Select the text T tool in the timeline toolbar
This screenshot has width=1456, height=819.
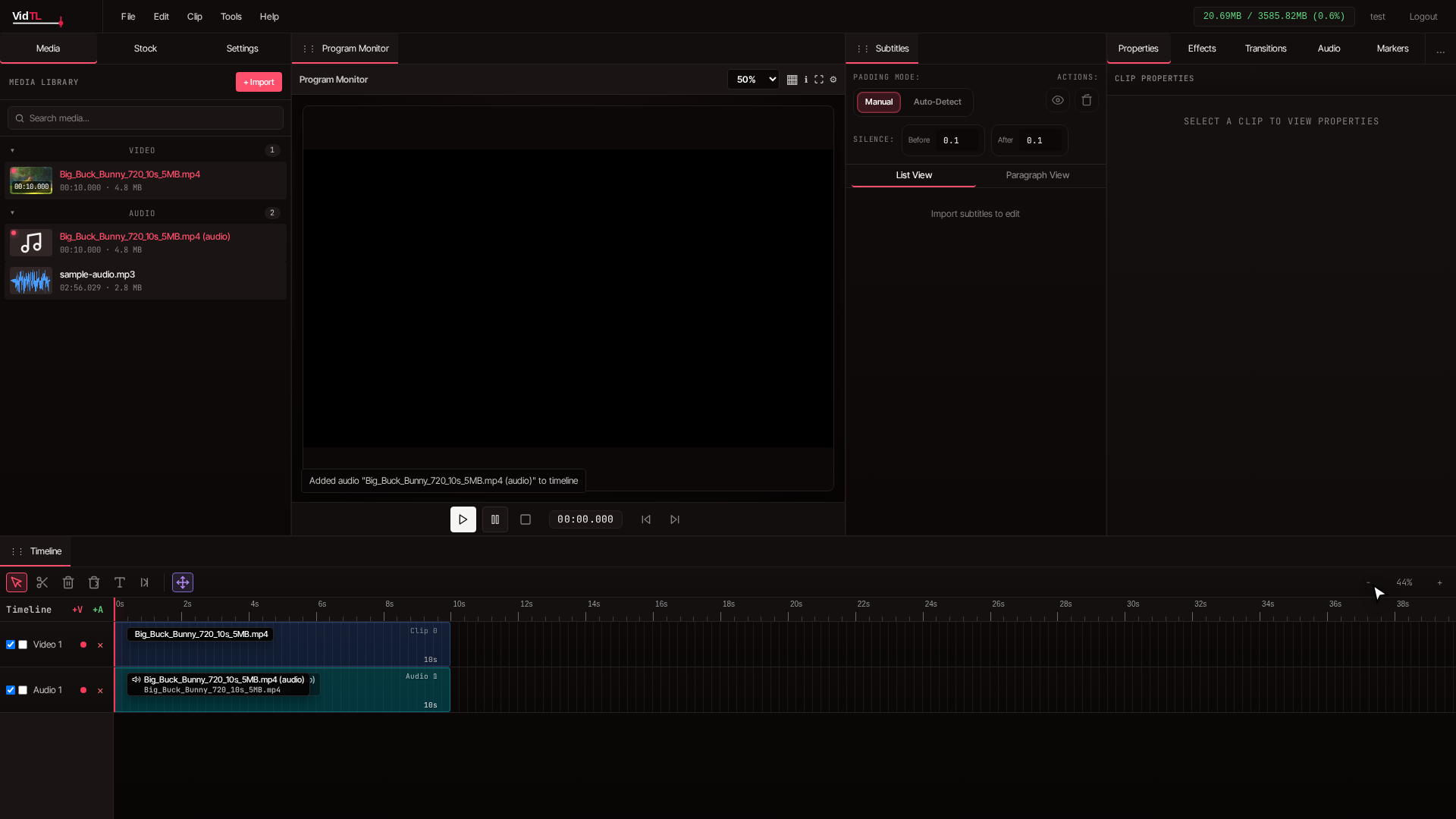point(120,582)
